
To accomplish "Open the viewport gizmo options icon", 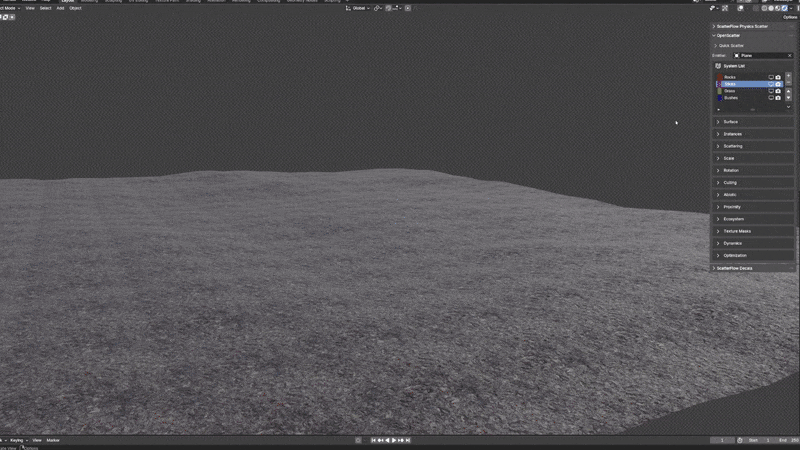I will [x=725, y=8].
